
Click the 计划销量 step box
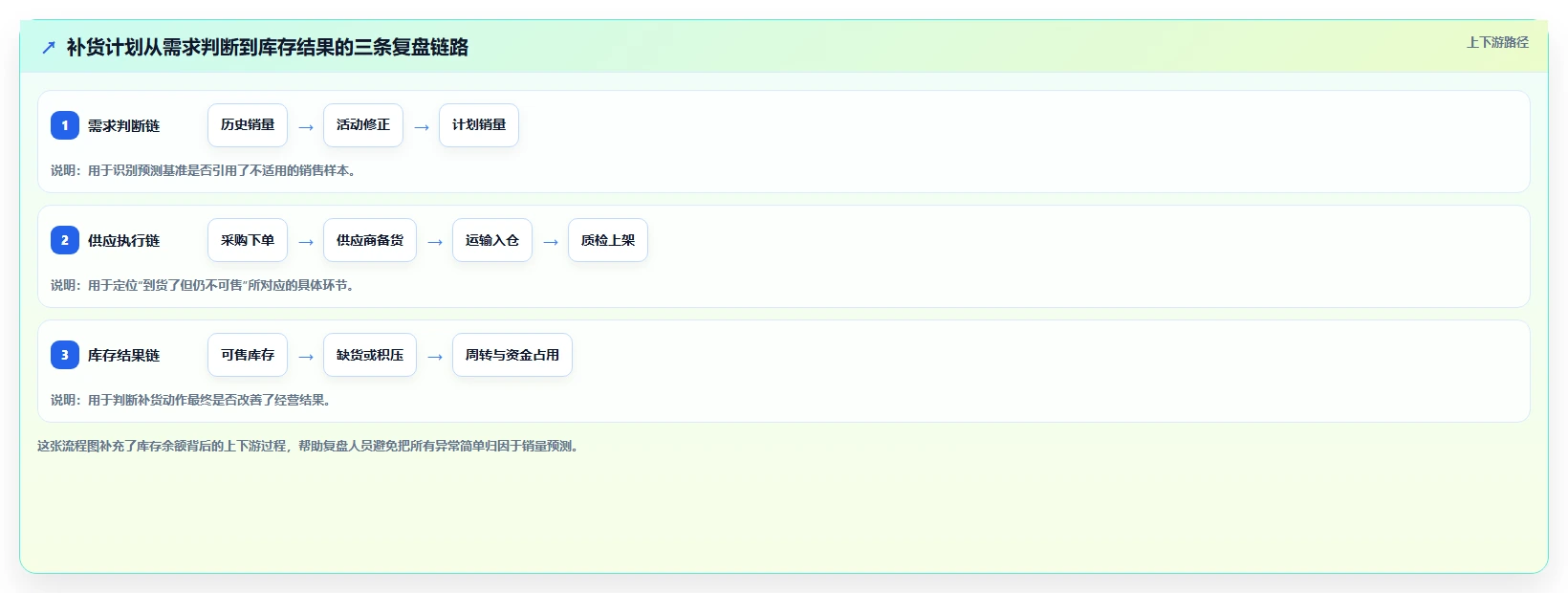pyautogui.click(x=479, y=125)
